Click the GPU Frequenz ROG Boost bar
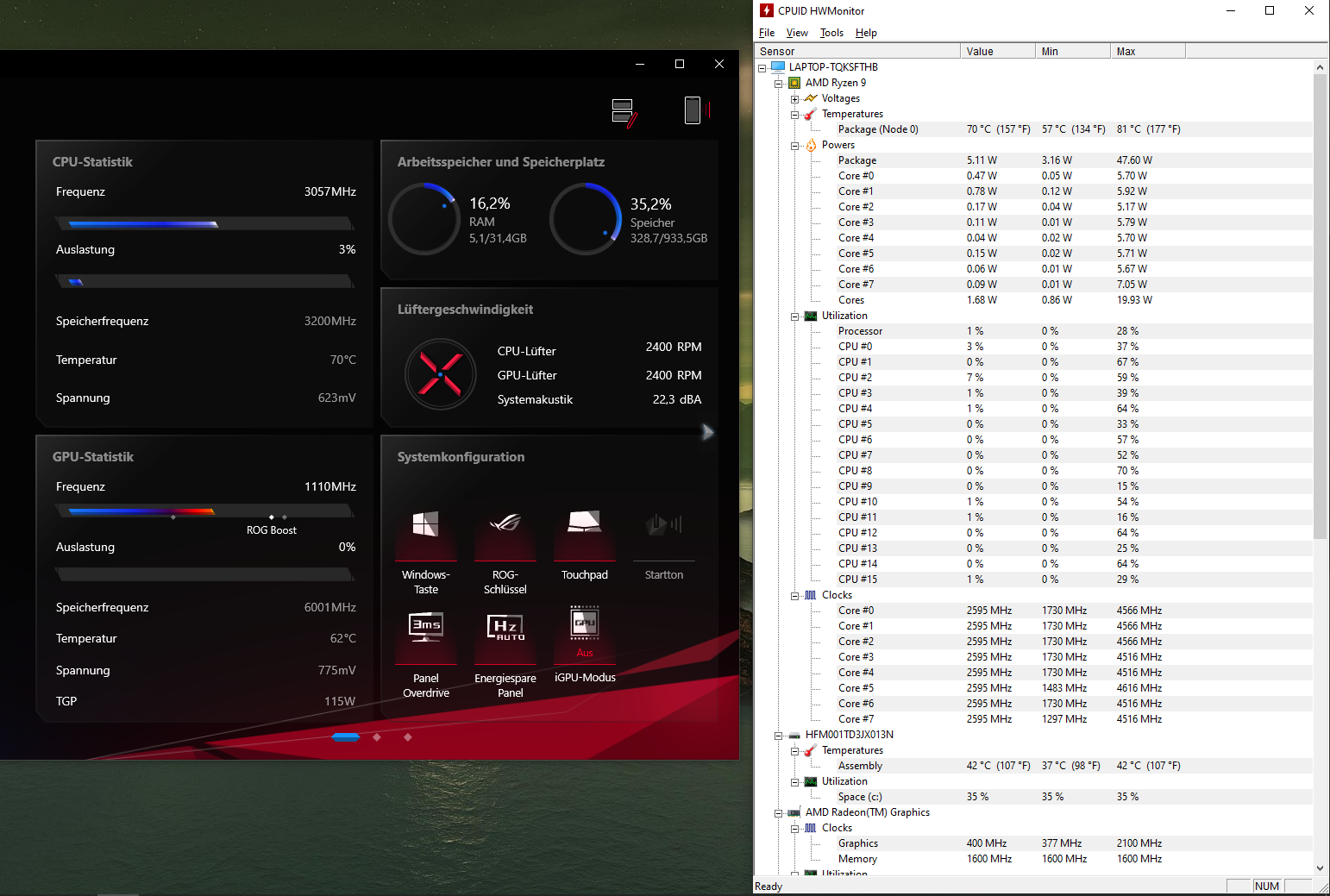Viewport: 1330px width, 896px height. click(204, 511)
